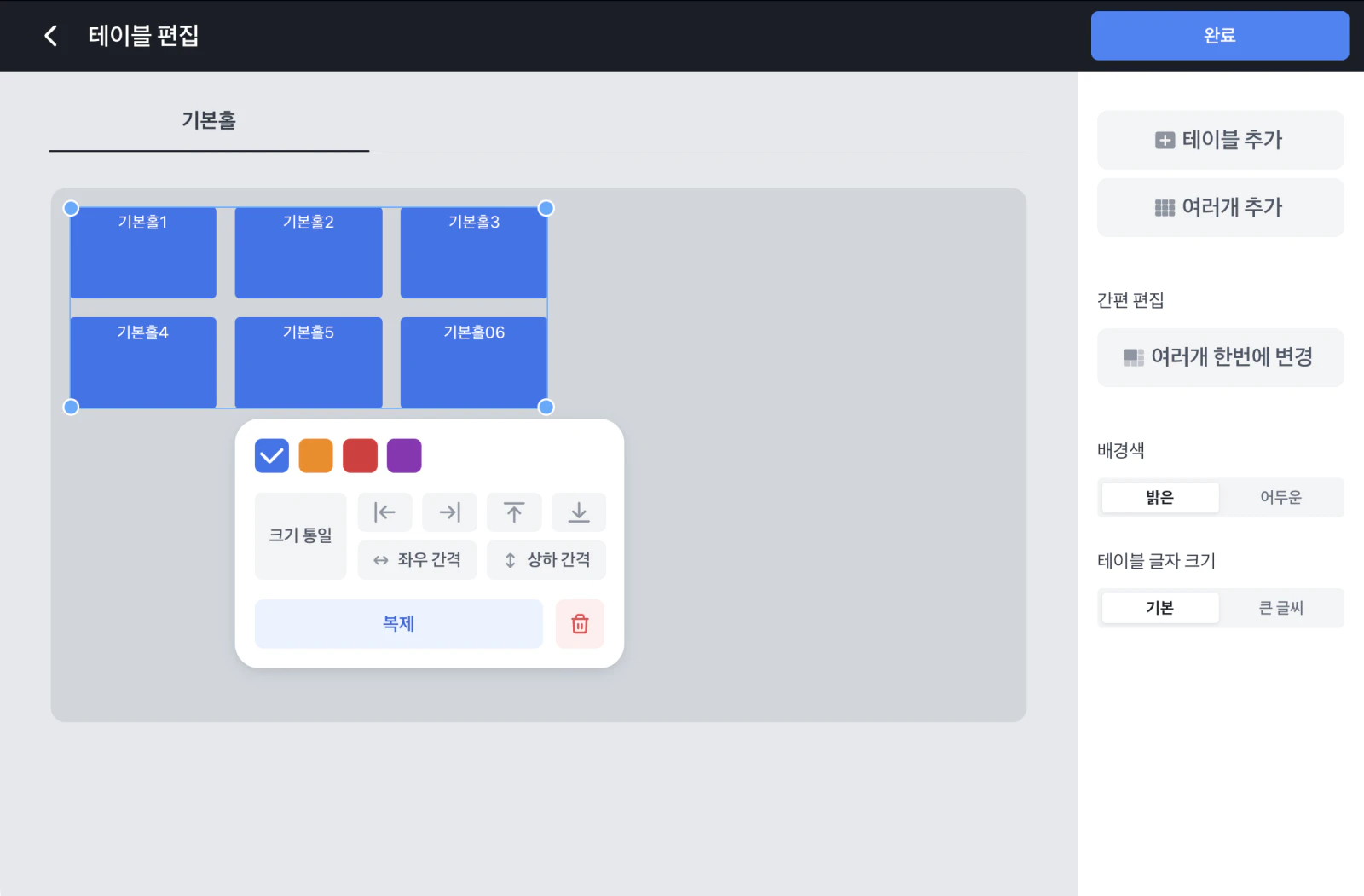Select table 기본홀4
The width and height of the screenshot is (1364, 896).
[x=143, y=362]
